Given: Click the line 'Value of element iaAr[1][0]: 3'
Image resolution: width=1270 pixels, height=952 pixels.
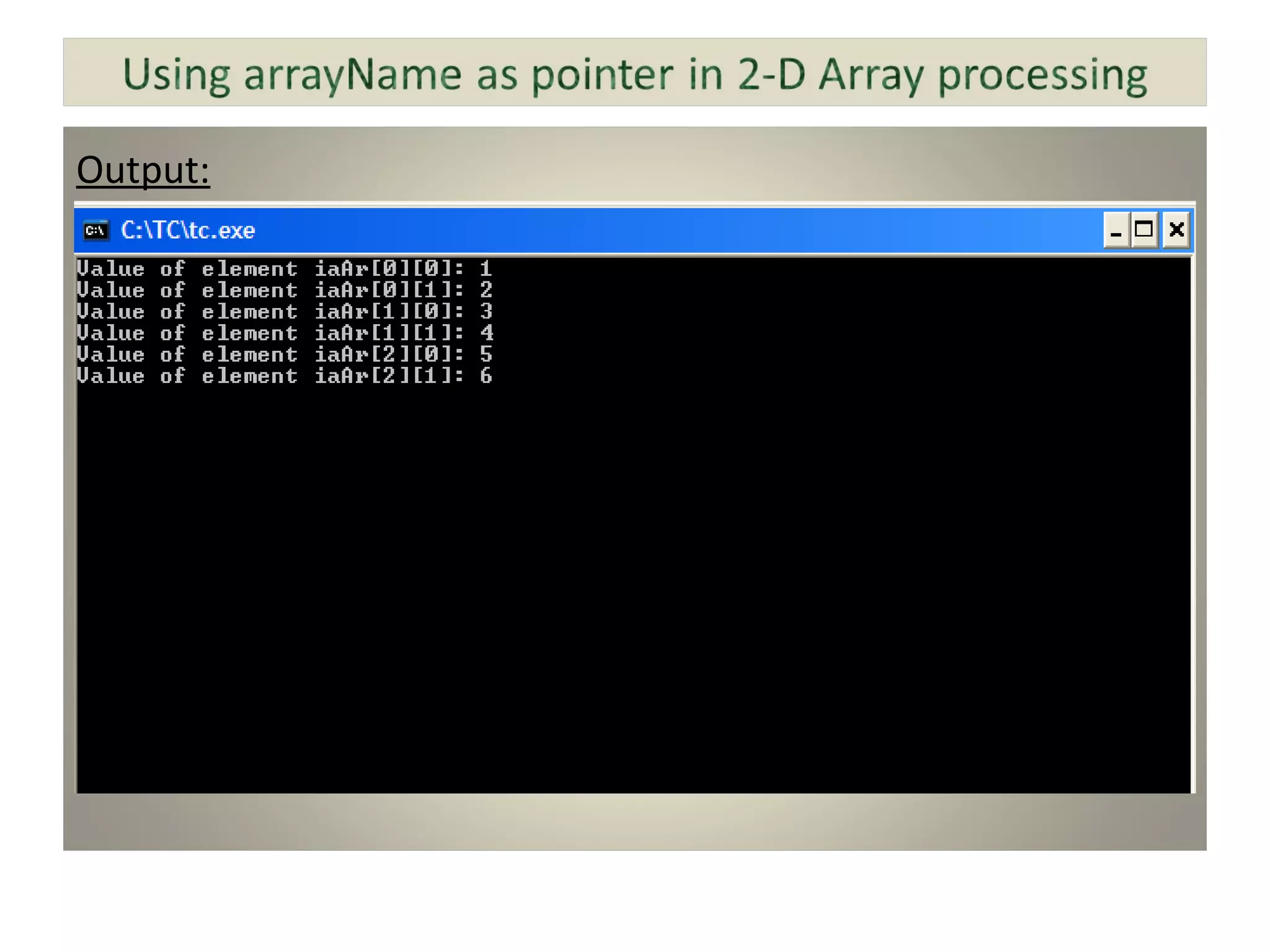Looking at the screenshot, I should click(x=285, y=312).
